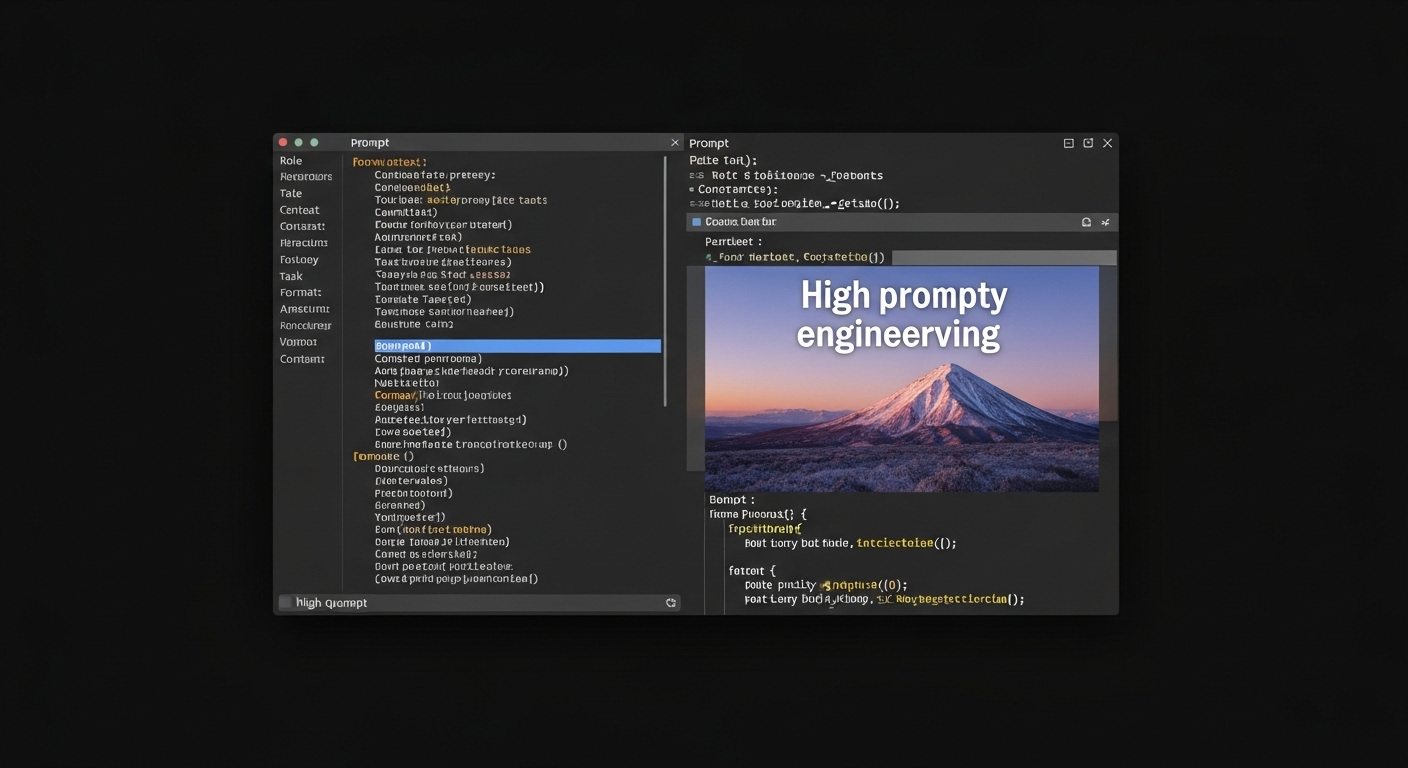Click the "Coumus Den fur" section header label
The width and height of the screenshot is (1408, 768).
click(x=740, y=222)
